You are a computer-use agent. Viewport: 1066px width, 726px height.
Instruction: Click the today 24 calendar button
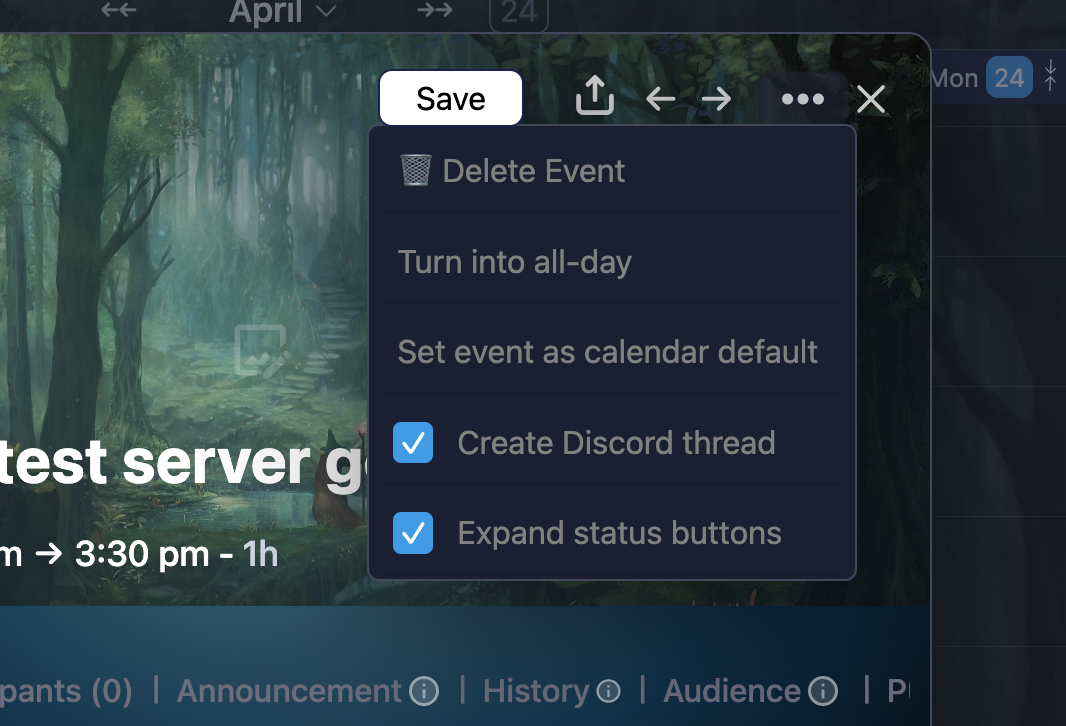[x=519, y=12]
